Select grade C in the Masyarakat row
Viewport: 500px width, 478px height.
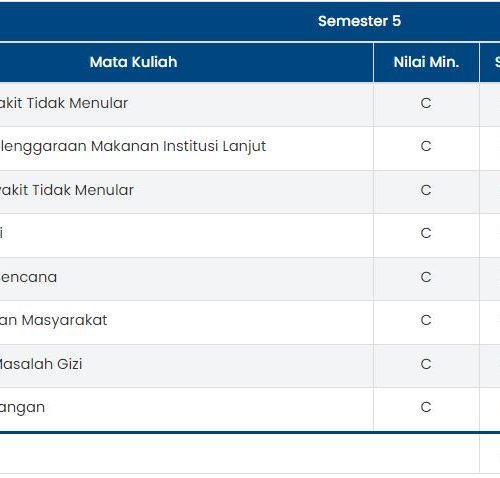tap(426, 320)
